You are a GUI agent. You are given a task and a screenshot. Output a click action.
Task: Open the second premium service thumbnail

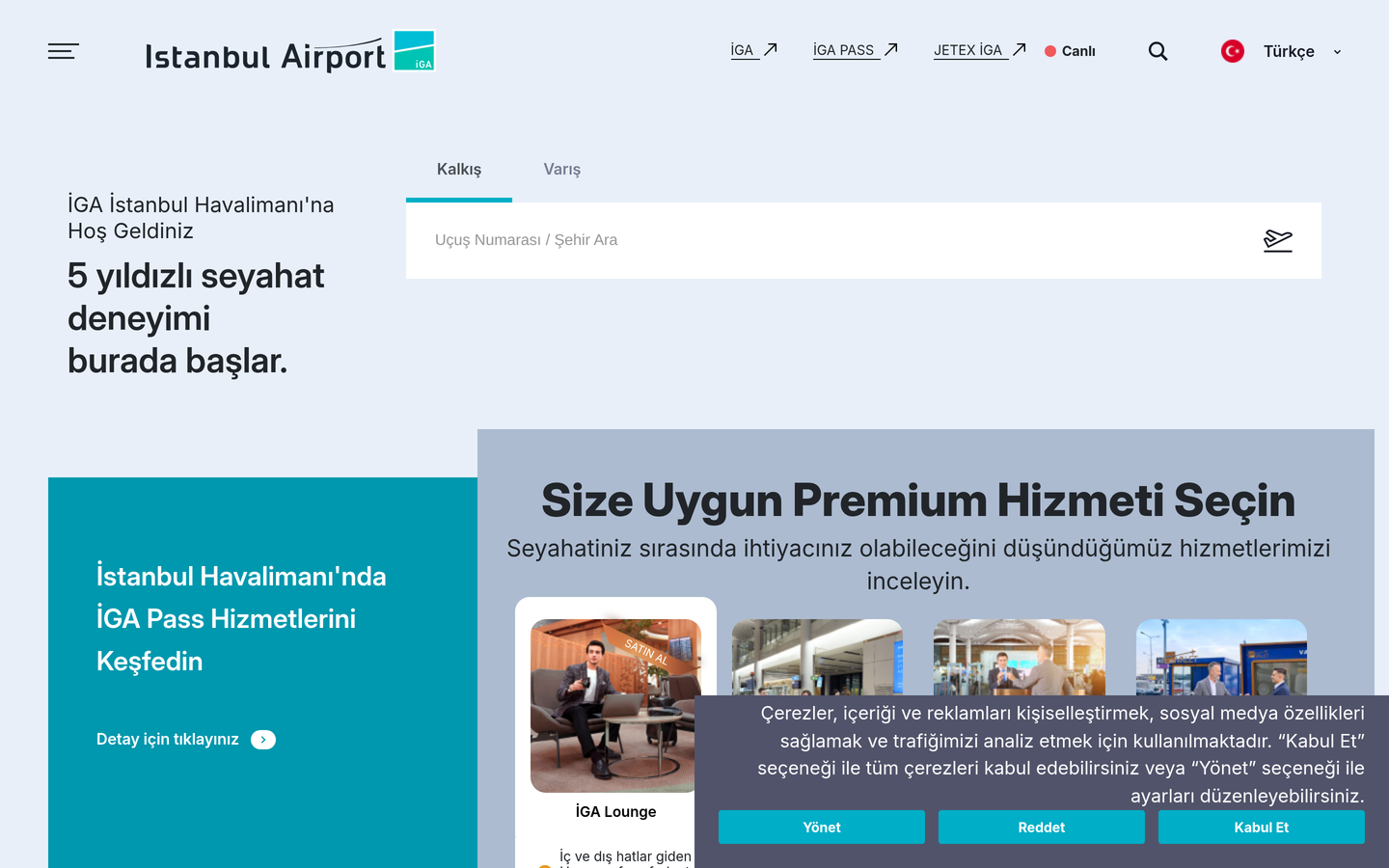coord(817,657)
